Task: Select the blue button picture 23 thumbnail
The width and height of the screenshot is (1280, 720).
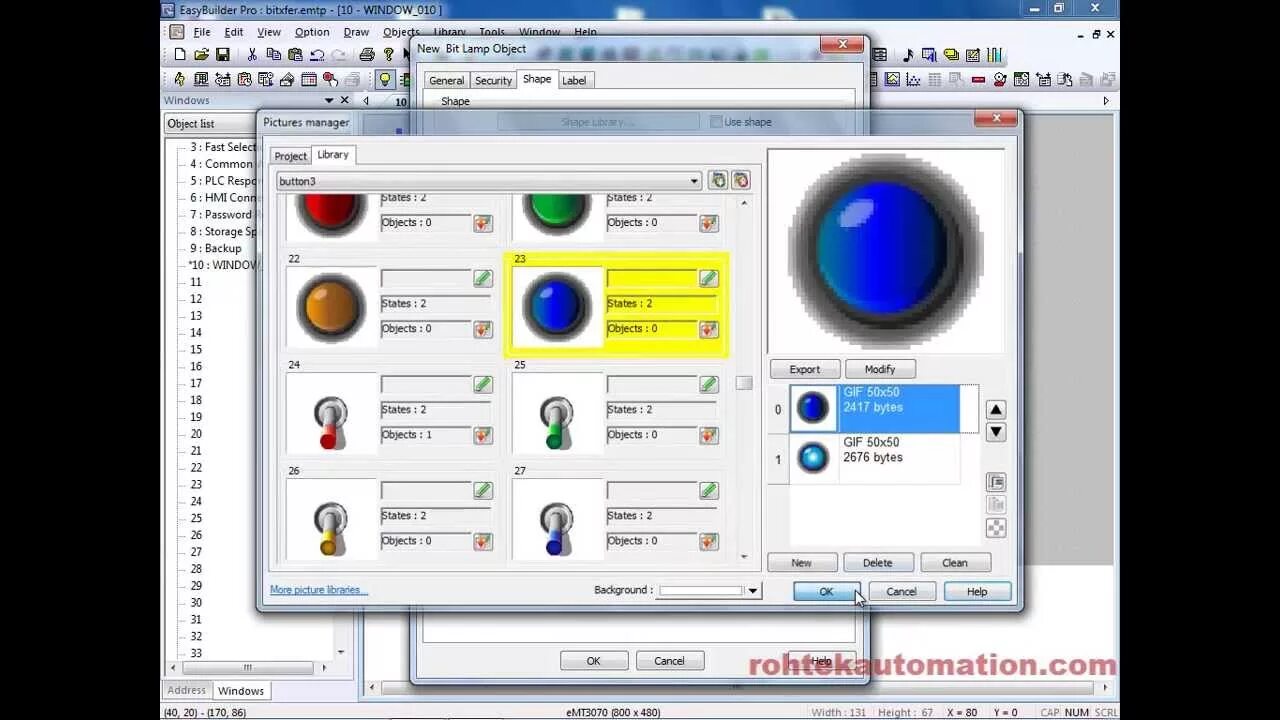Action: (x=557, y=306)
